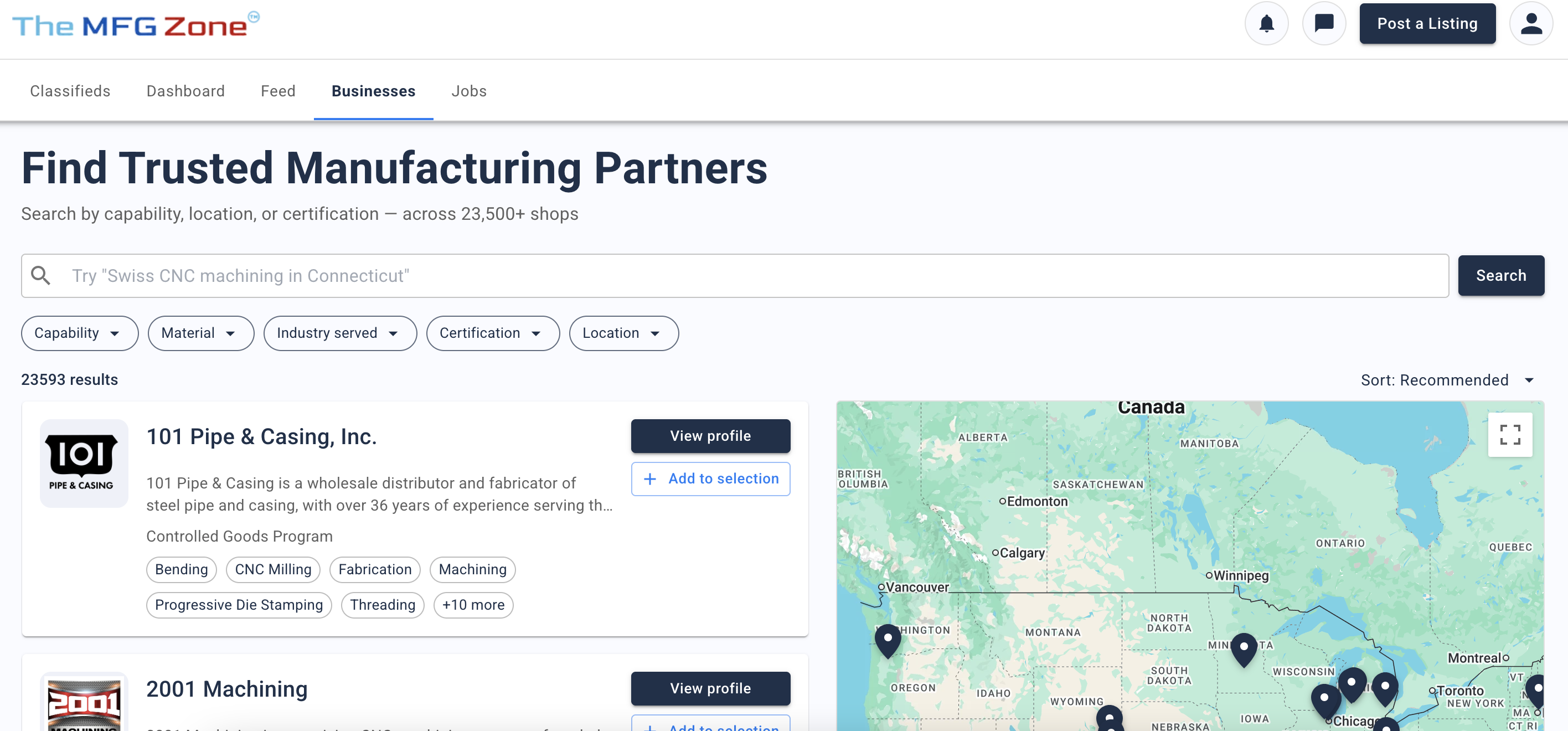Screen dimensions: 1568x731
Task: Click the map pin in Washington
Action: tap(888, 640)
